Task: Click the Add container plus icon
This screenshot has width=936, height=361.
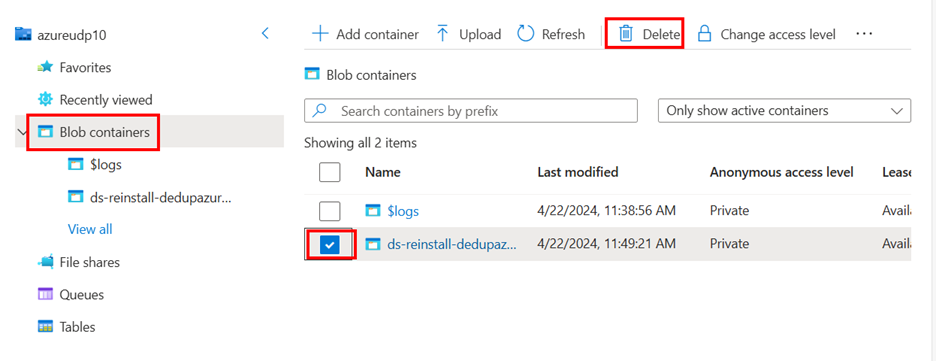Action: (x=321, y=34)
